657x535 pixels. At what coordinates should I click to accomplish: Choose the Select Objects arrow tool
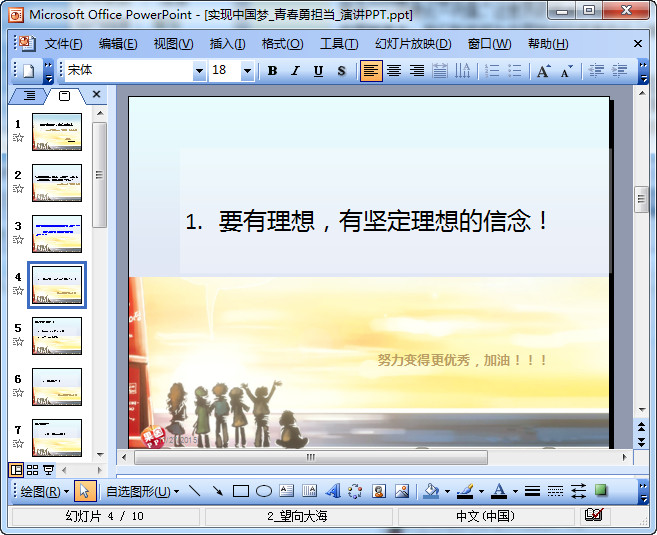(x=85, y=491)
